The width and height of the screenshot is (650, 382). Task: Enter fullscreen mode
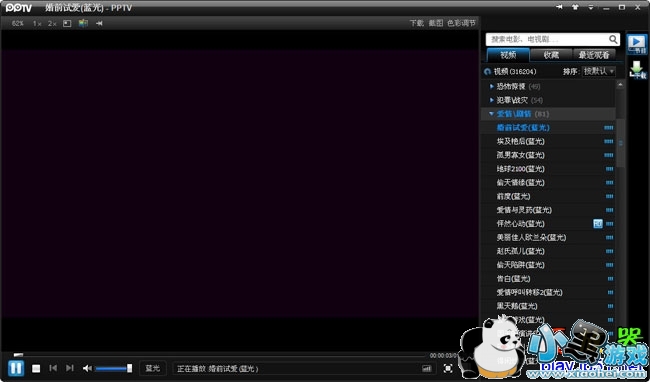pyautogui.click(x=448, y=368)
